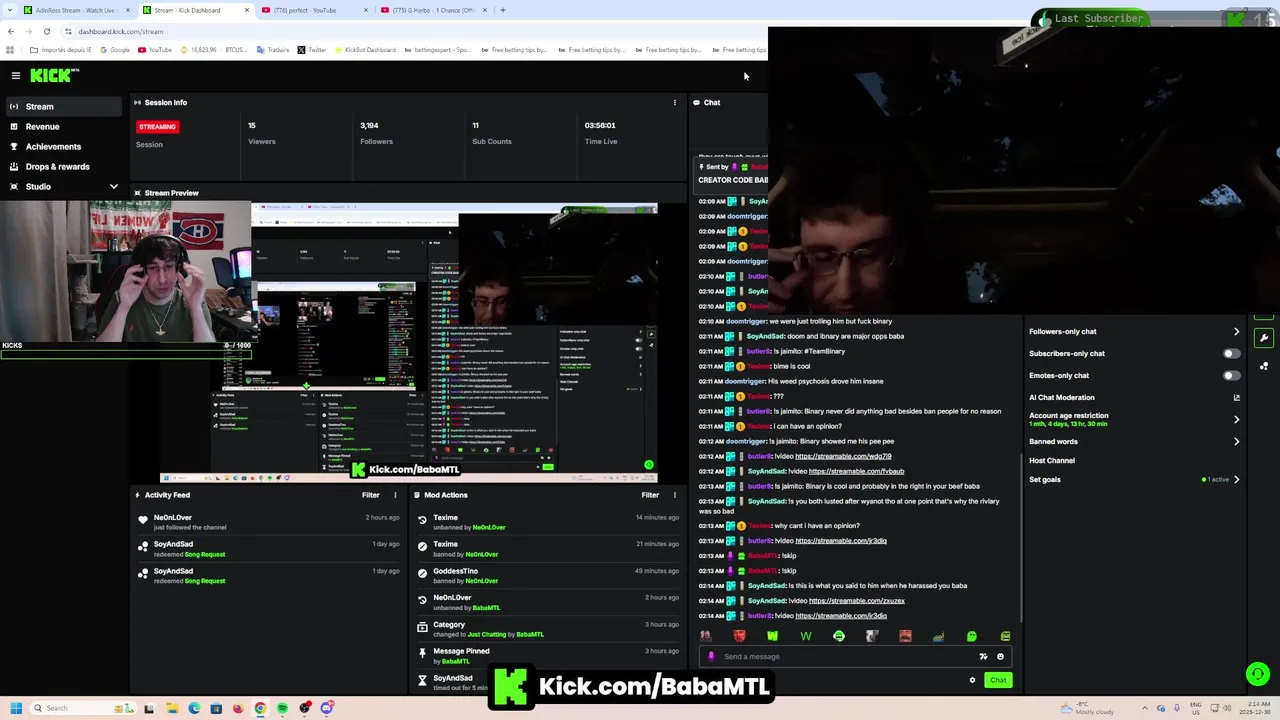The height and width of the screenshot is (720, 1280).
Task: Click the emoji picker icon in message box
Action: click(x=1000, y=657)
